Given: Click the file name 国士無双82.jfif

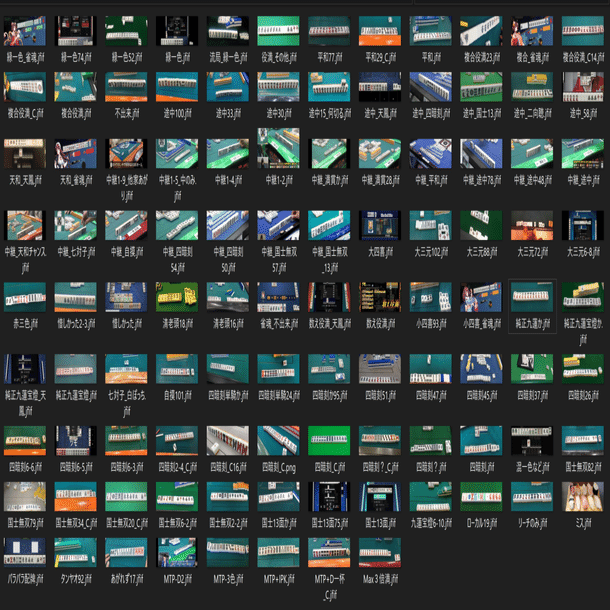Looking at the screenshot, I should [583, 467].
